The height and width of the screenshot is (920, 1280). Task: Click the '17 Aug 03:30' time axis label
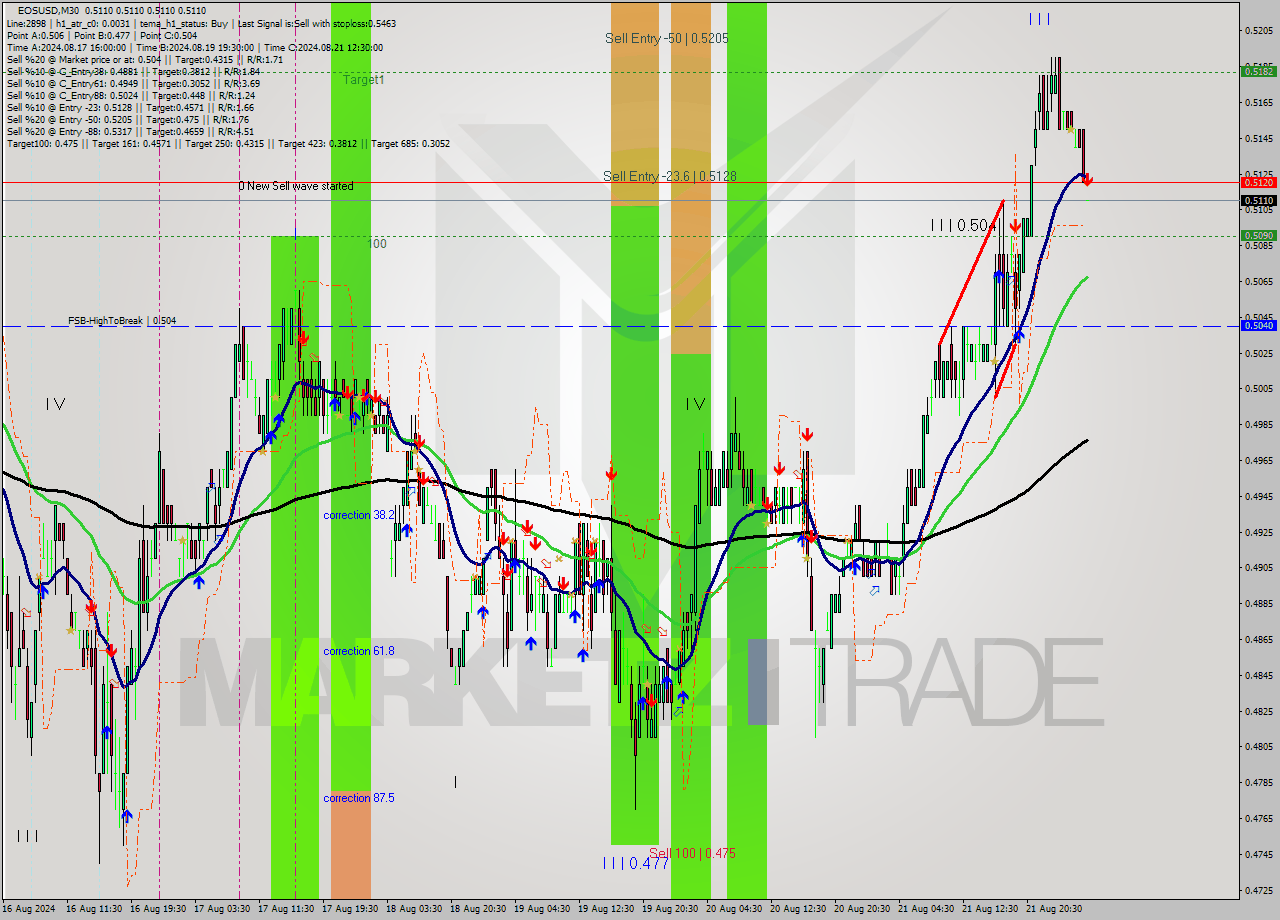tap(222, 909)
